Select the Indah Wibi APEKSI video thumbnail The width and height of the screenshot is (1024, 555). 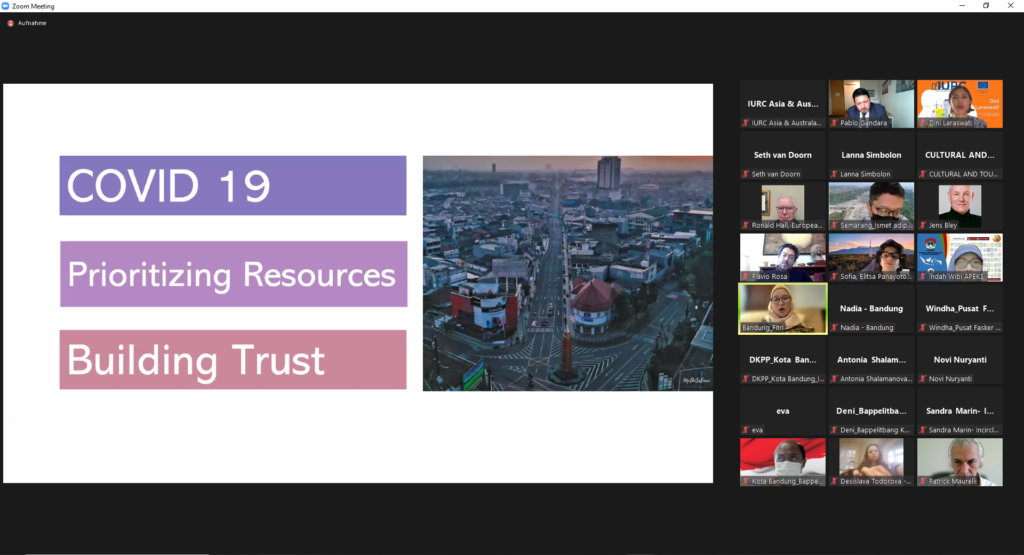tap(959, 256)
